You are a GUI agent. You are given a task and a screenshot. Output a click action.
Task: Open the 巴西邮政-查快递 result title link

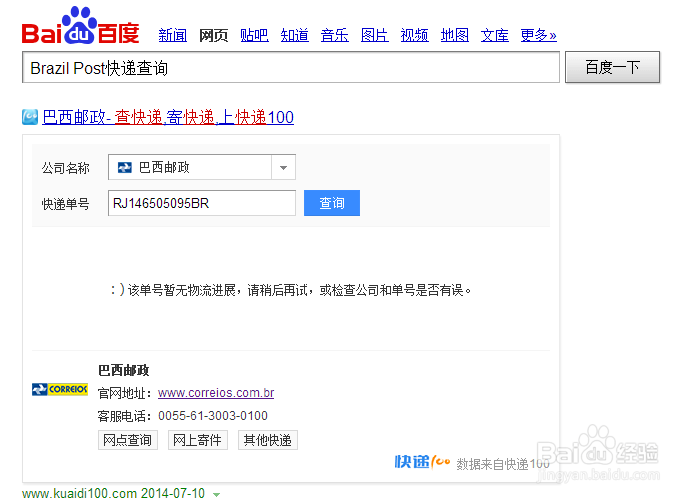tap(168, 117)
